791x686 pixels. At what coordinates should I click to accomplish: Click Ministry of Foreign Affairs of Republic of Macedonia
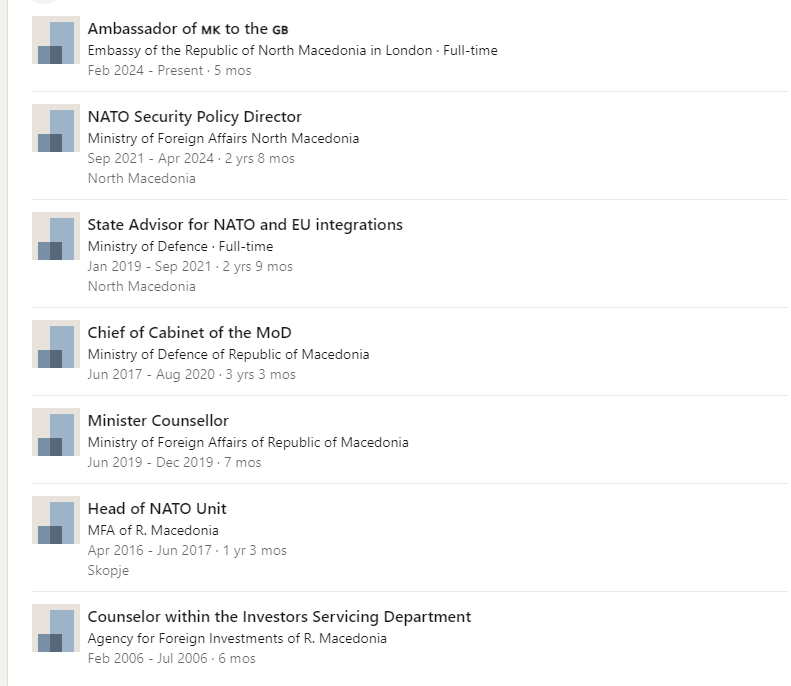pos(248,442)
